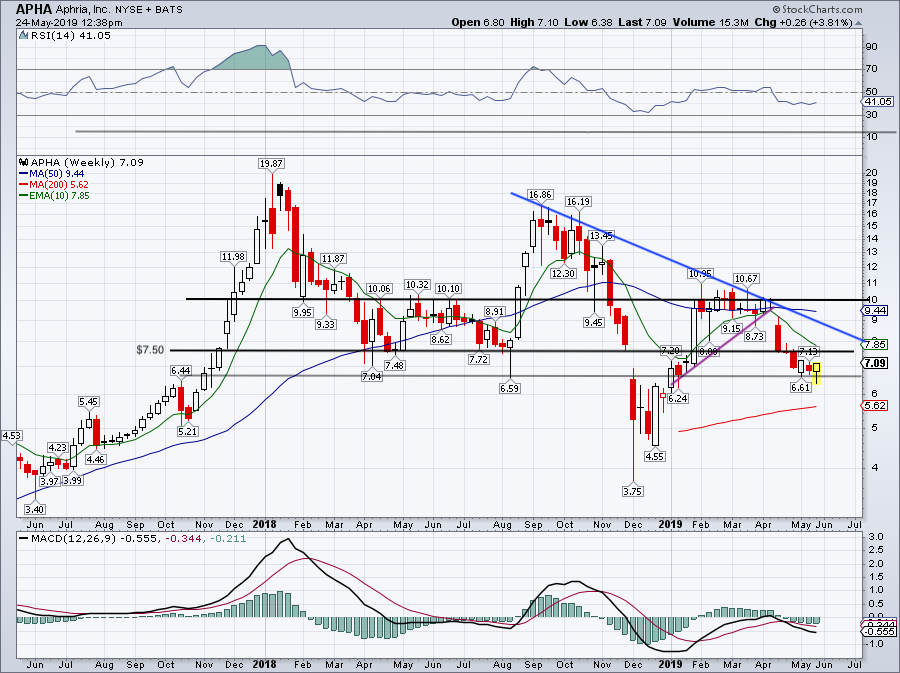The height and width of the screenshot is (673, 900).
Task: Click the 5.45 price label
Action: [88, 402]
